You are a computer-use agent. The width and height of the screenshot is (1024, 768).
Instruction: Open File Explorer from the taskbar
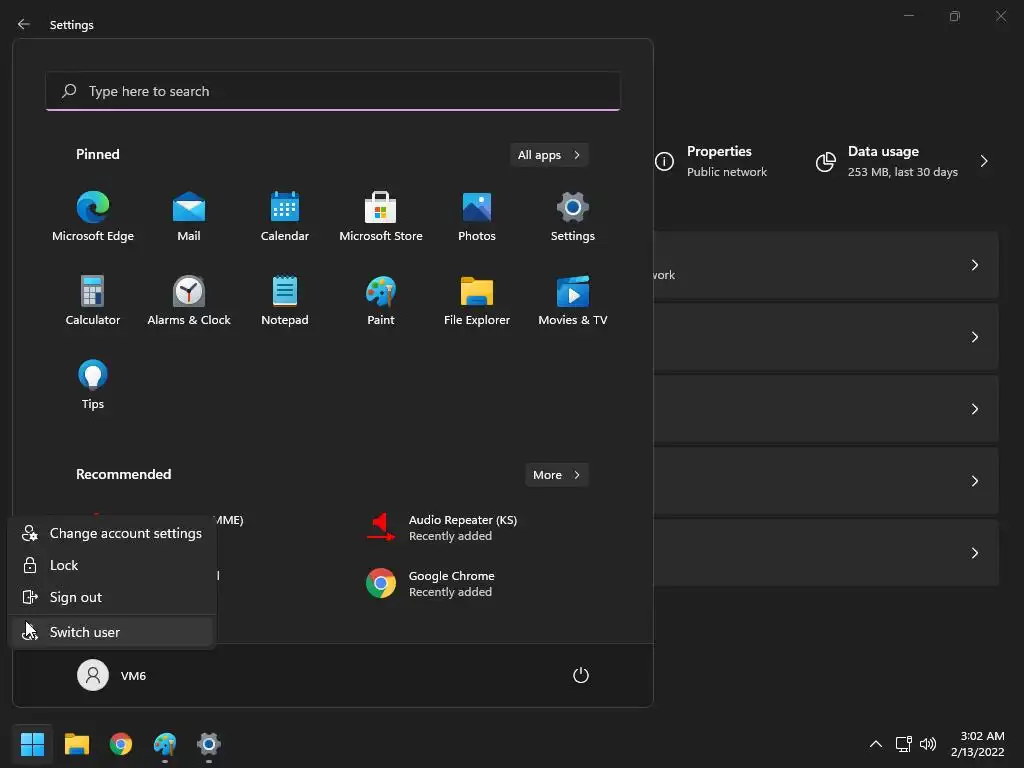coord(76,744)
